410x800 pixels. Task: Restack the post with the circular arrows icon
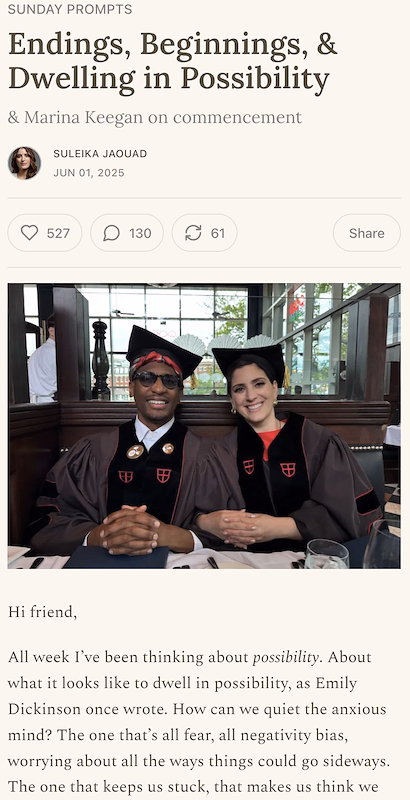193,233
